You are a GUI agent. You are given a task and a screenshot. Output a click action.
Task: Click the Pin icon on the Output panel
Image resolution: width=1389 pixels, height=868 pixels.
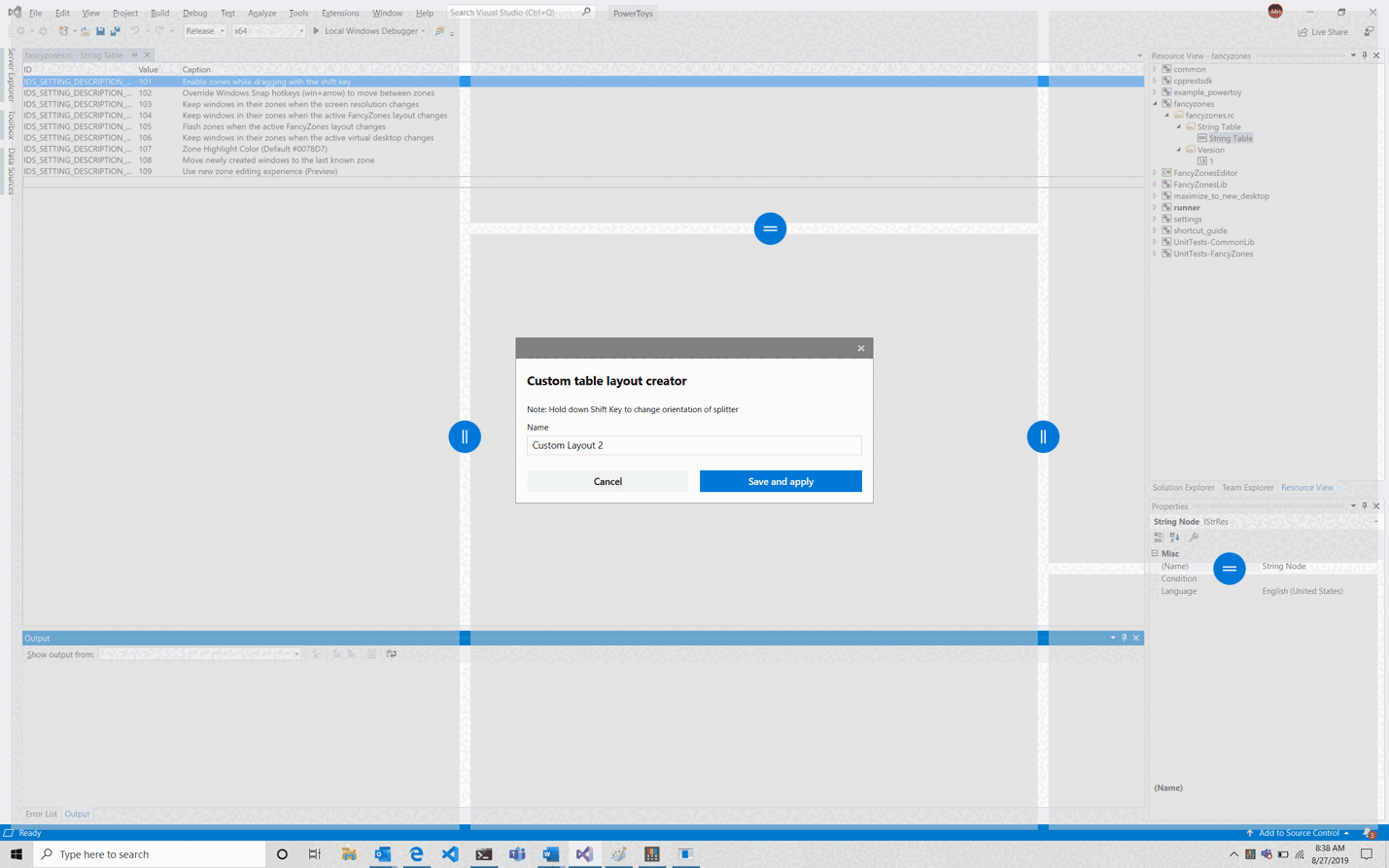point(1124,638)
